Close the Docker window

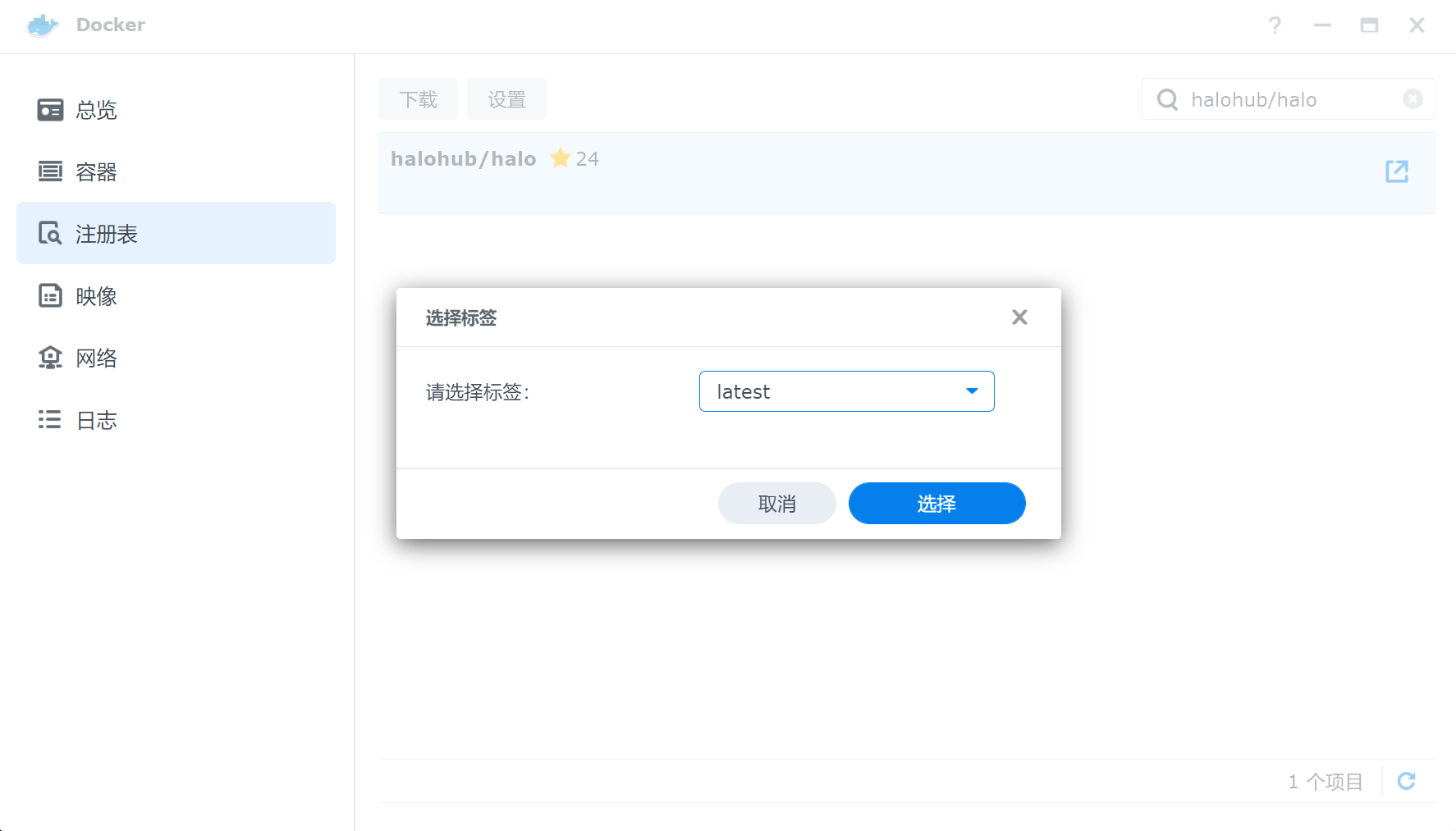pos(1417,25)
